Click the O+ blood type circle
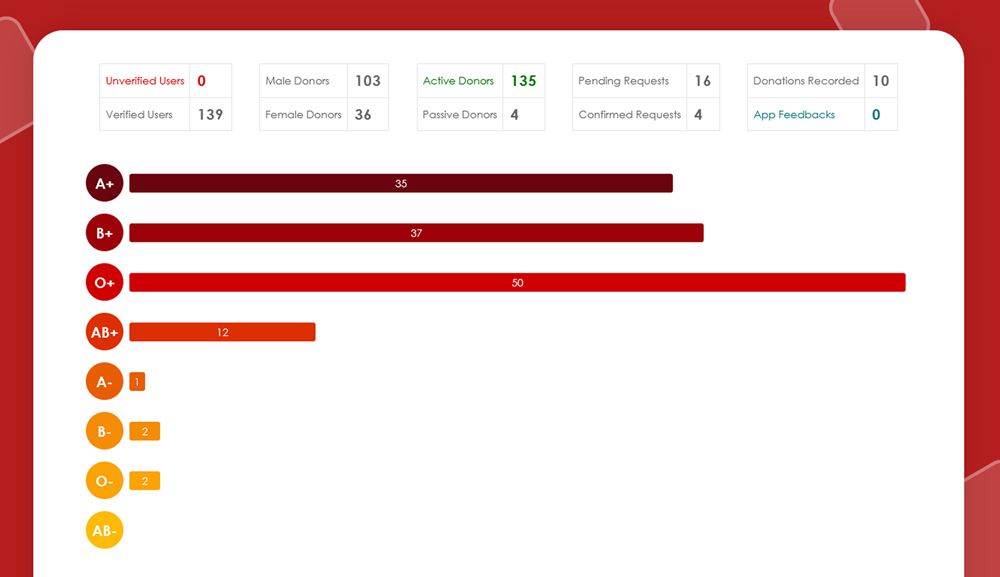The height and width of the screenshot is (577, 1000). tap(104, 283)
